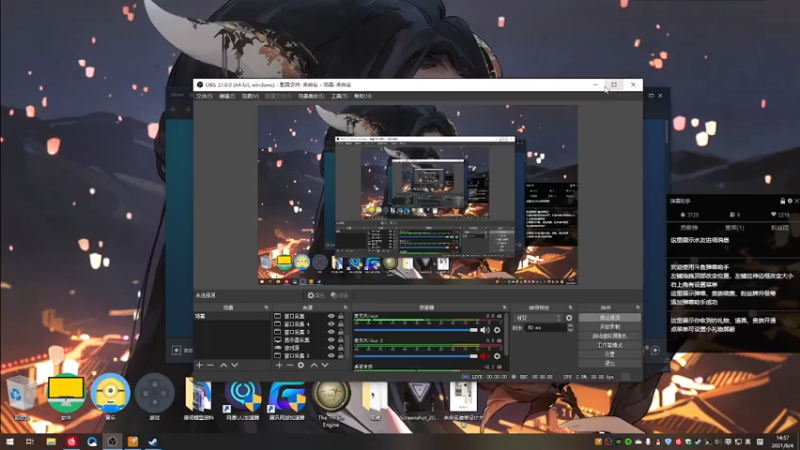
Task: Add a new scene in Scenes panel
Action: (x=199, y=365)
